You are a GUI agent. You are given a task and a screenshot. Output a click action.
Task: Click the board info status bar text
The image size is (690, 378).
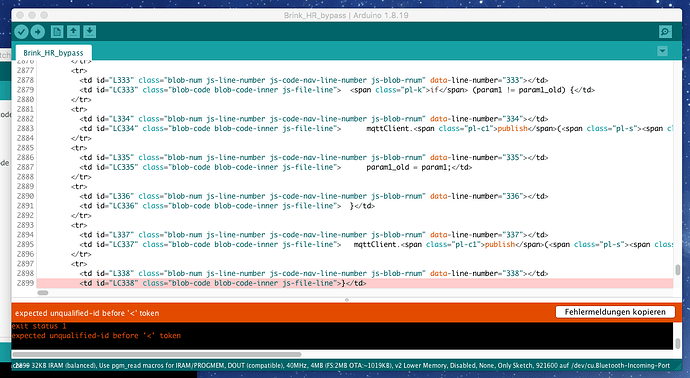(x=341, y=365)
